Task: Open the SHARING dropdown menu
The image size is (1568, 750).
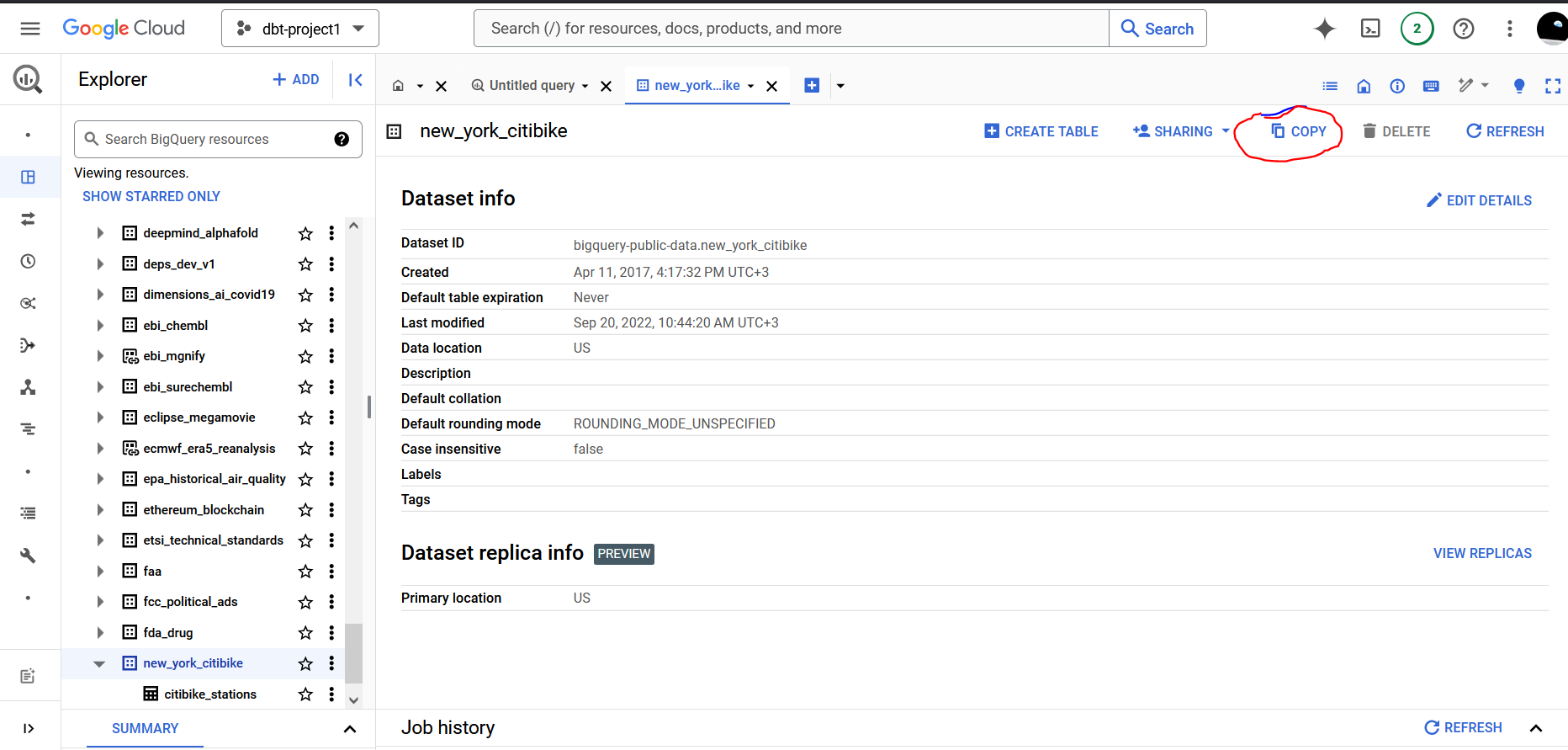Action: 1181,131
